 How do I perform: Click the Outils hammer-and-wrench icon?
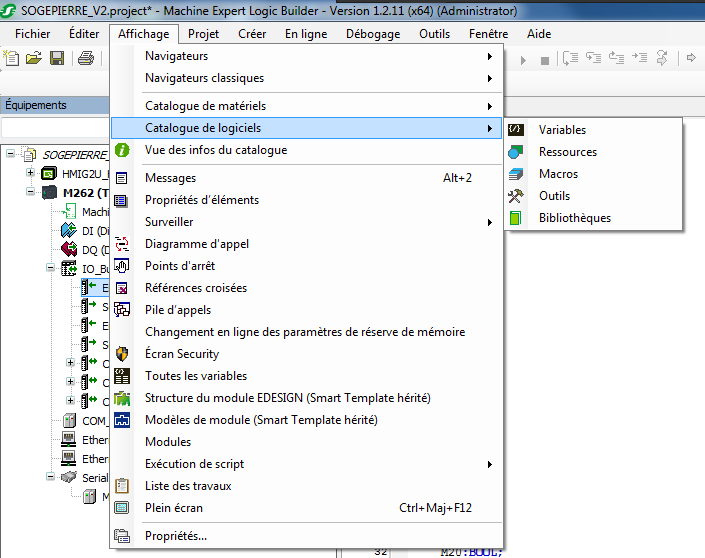516,196
